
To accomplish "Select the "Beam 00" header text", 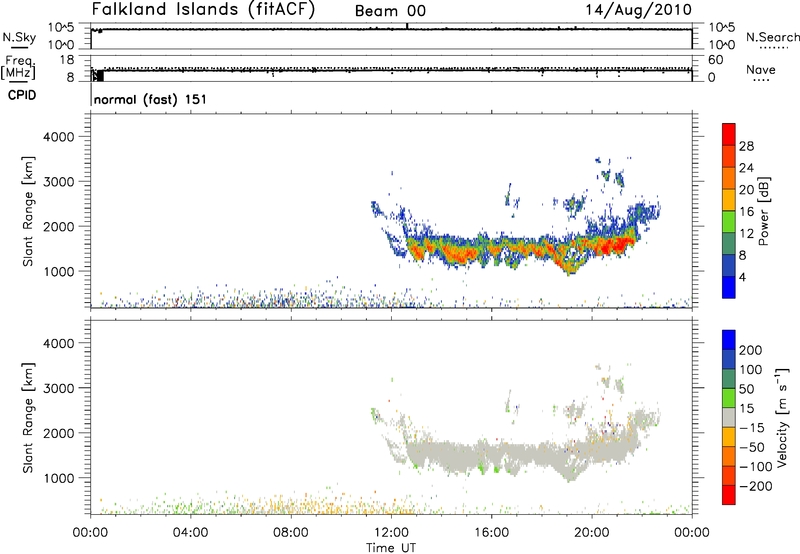I will click(x=390, y=11).
